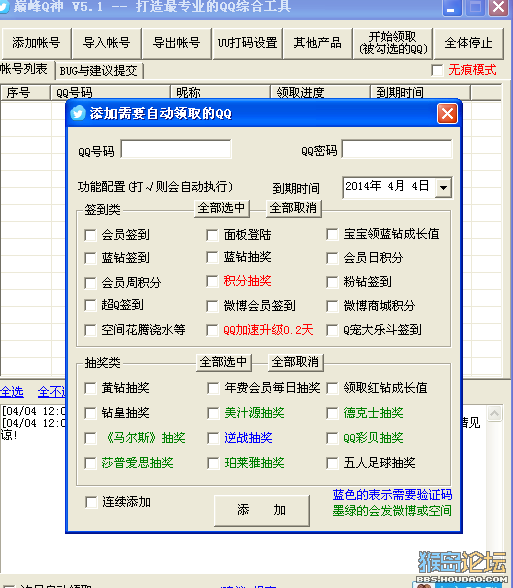Check QQ彩贝抽奖 option
The image size is (513, 588).
pyautogui.click(x=332, y=438)
